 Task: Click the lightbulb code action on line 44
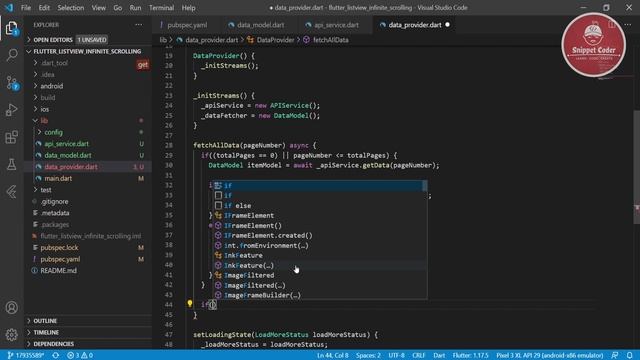point(190,304)
